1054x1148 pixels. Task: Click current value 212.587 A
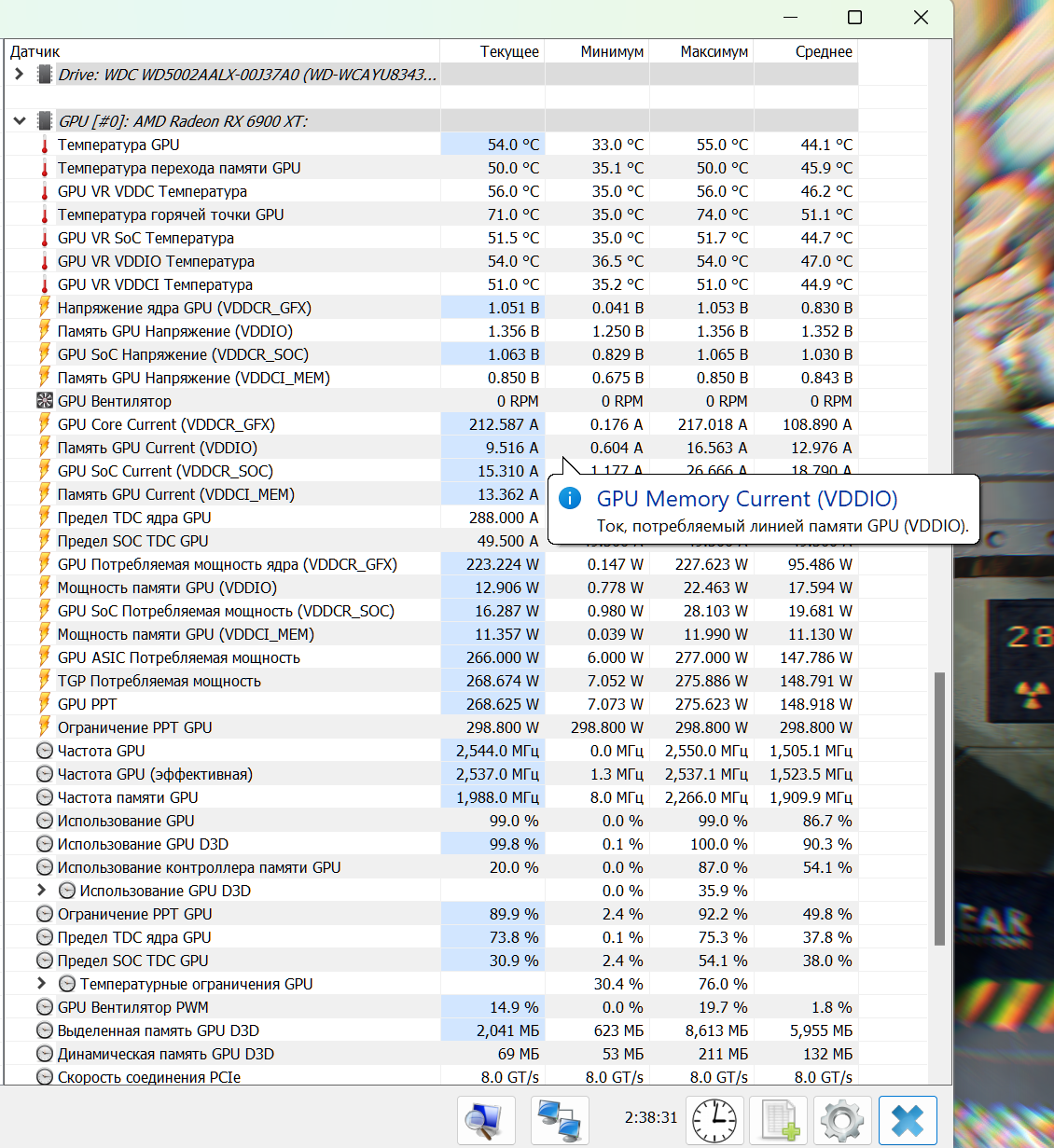[x=504, y=424]
